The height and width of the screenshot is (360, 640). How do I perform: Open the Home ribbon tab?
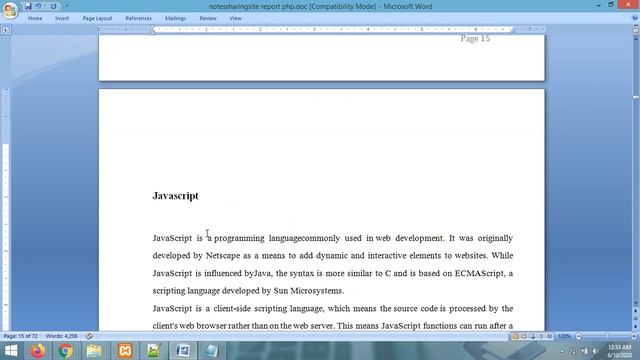coord(35,18)
